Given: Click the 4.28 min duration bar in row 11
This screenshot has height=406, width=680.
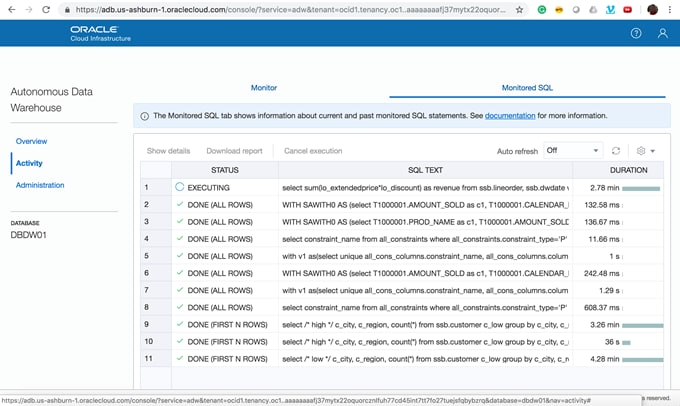Looking at the screenshot, I should 643,360.
